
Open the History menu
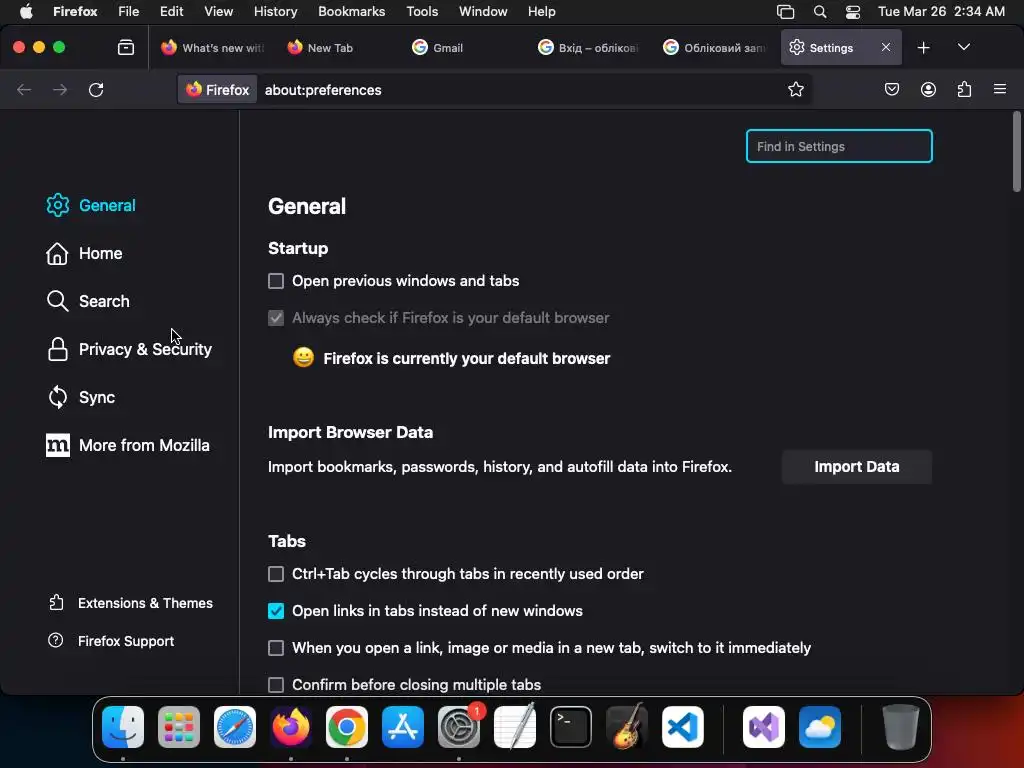(x=275, y=12)
